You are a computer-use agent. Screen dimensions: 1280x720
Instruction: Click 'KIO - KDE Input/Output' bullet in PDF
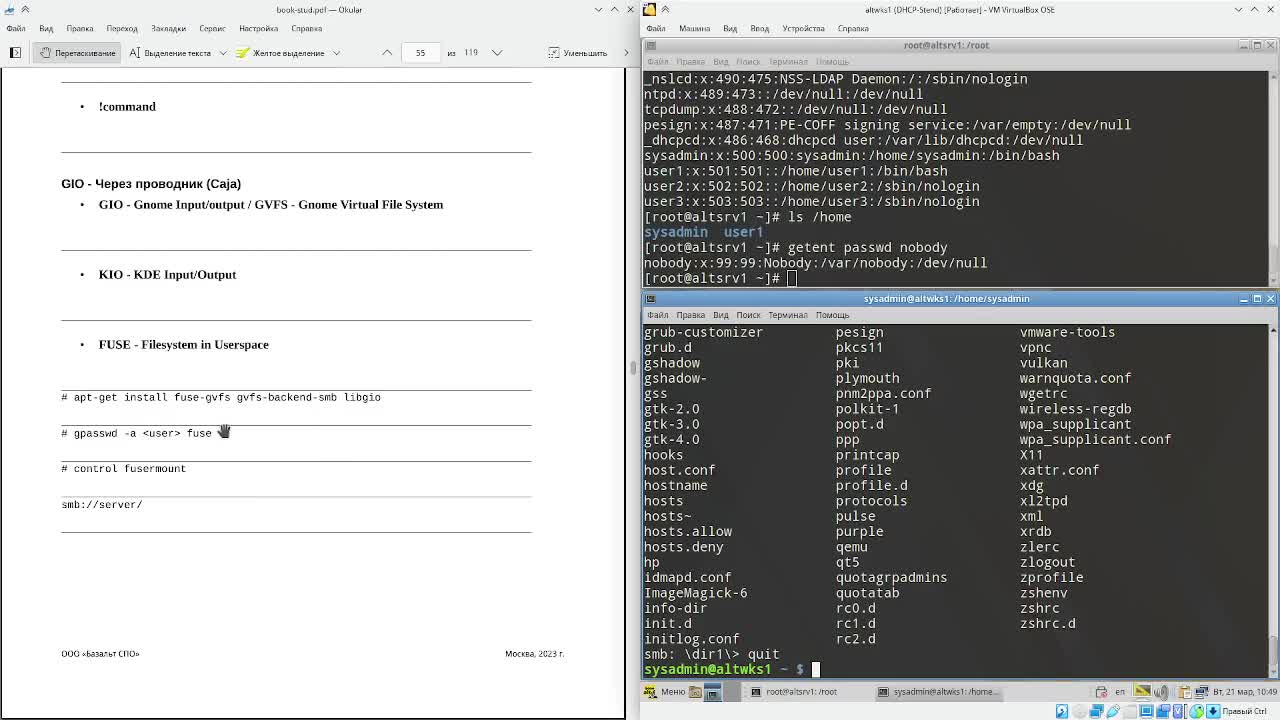[x=167, y=274]
